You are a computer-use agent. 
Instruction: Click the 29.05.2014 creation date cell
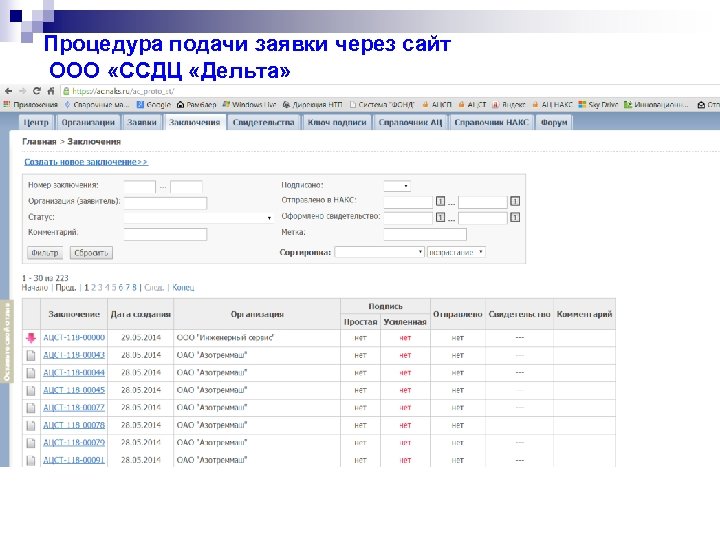click(x=141, y=338)
